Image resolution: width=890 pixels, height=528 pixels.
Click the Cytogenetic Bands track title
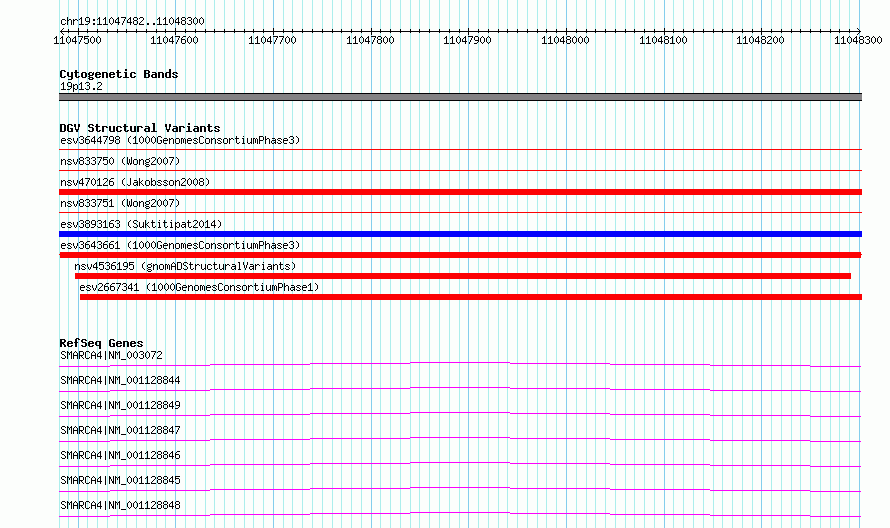click(119, 74)
